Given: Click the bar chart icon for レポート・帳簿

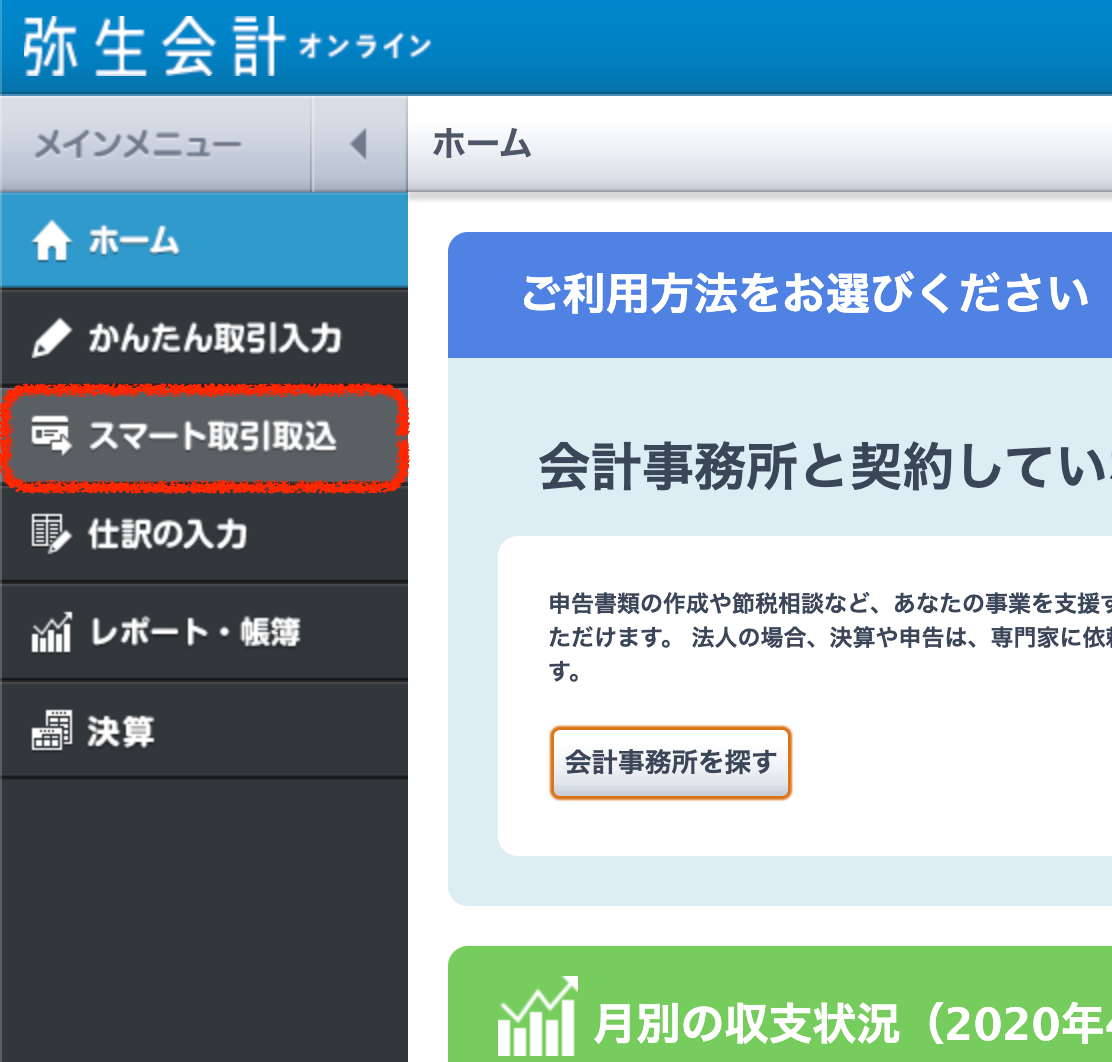Looking at the screenshot, I should click(51, 633).
